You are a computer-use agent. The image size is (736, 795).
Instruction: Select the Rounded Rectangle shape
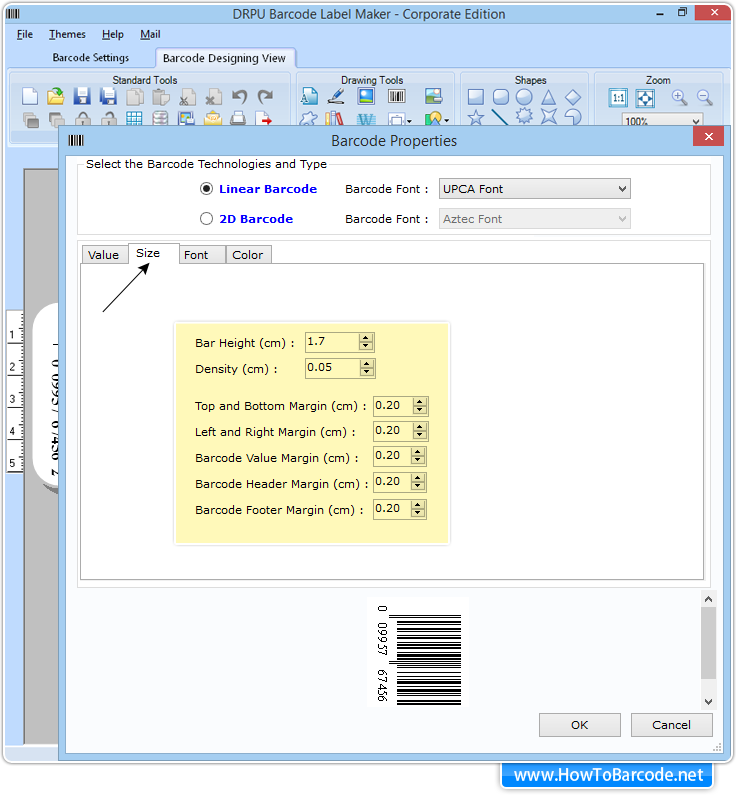point(500,96)
